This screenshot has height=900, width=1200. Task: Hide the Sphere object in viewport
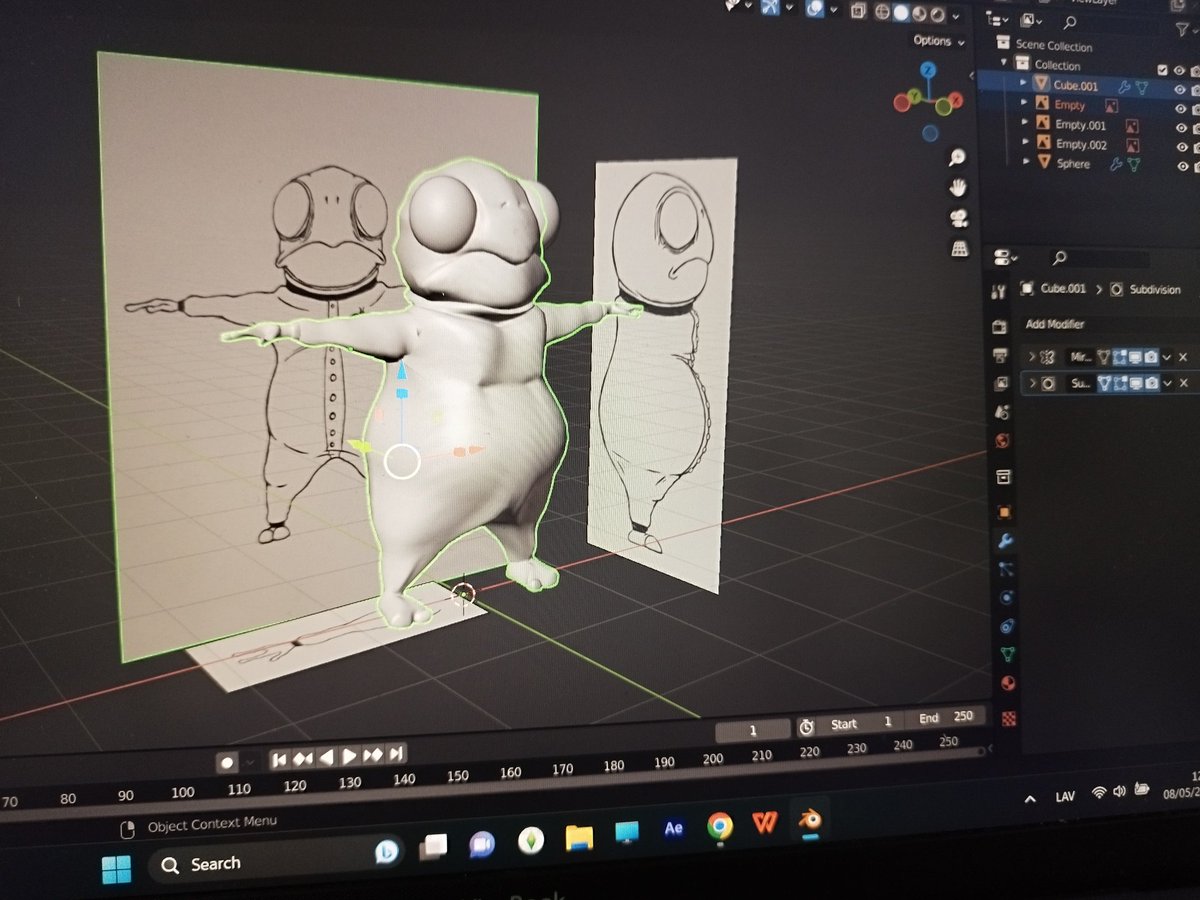pos(1182,166)
